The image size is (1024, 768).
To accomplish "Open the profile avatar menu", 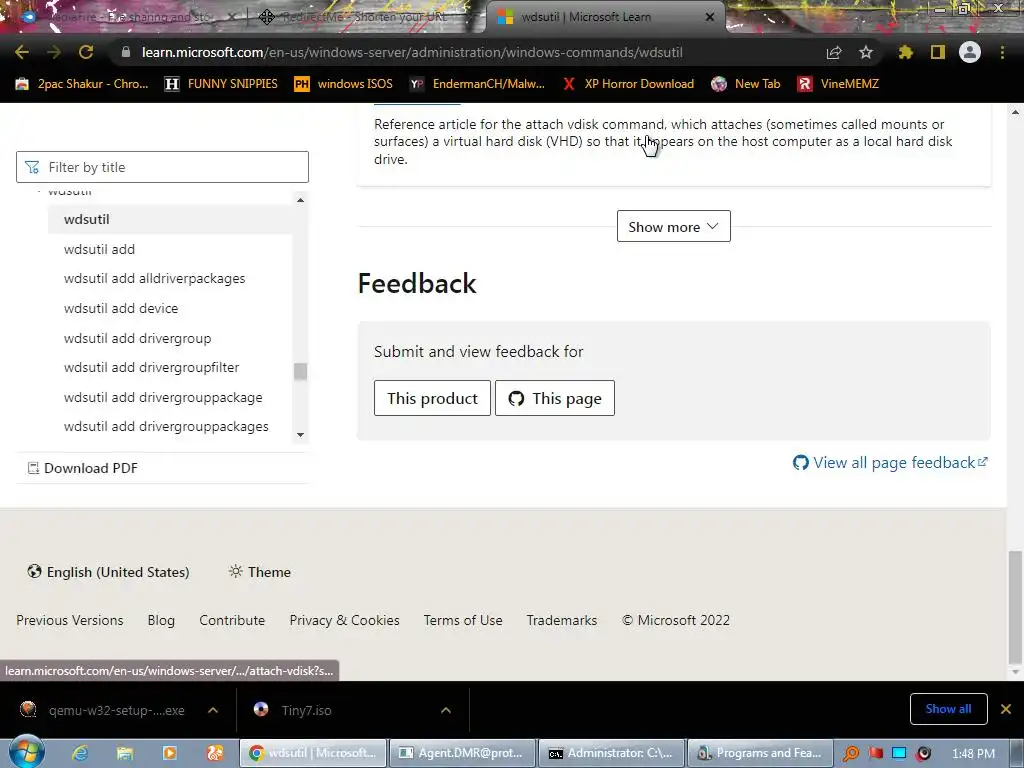I will pos(970,52).
